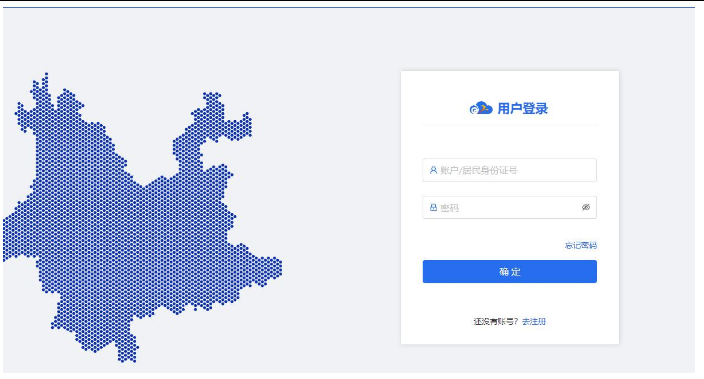Click the blue 确定 confirm button
The image size is (704, 379).
[x=510, y=272]
